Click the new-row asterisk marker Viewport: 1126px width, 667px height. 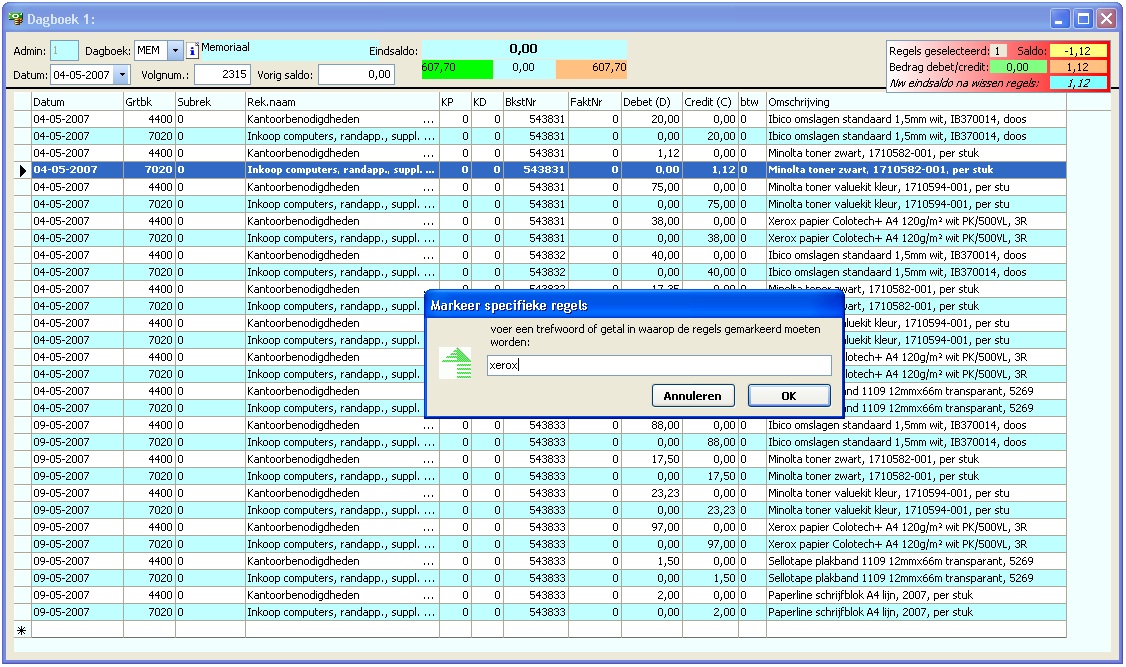pos(22,630)
